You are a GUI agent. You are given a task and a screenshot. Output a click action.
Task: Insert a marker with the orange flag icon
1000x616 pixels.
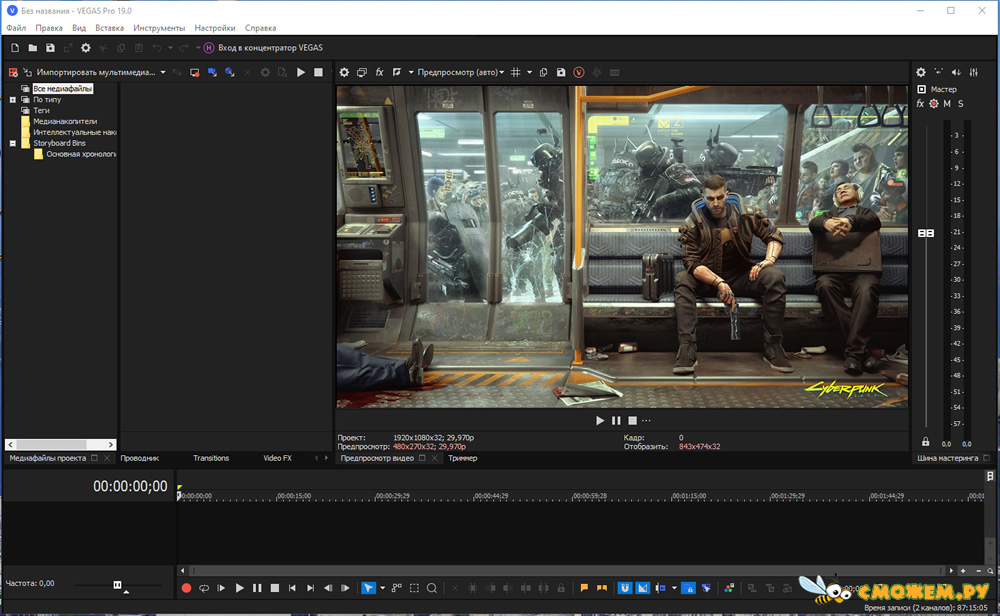click(x=584, y=588)
